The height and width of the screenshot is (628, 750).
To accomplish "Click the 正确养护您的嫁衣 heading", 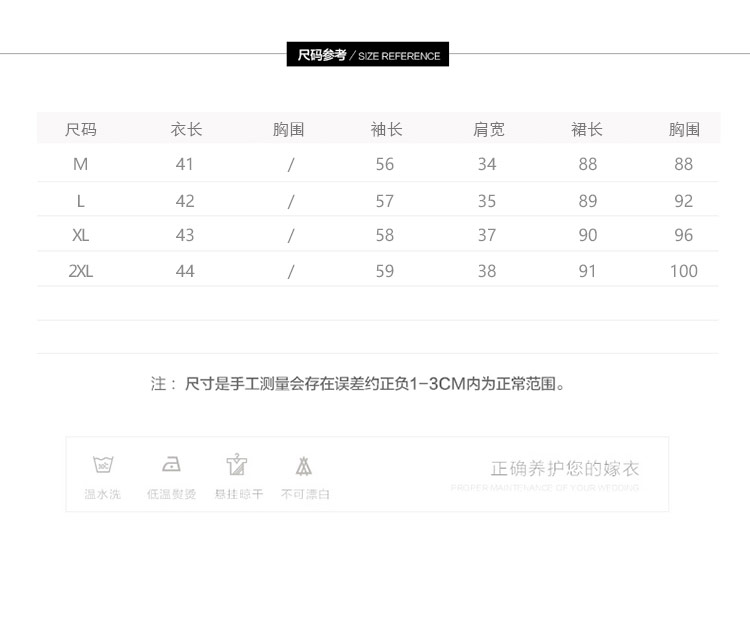I will [565, 468].
